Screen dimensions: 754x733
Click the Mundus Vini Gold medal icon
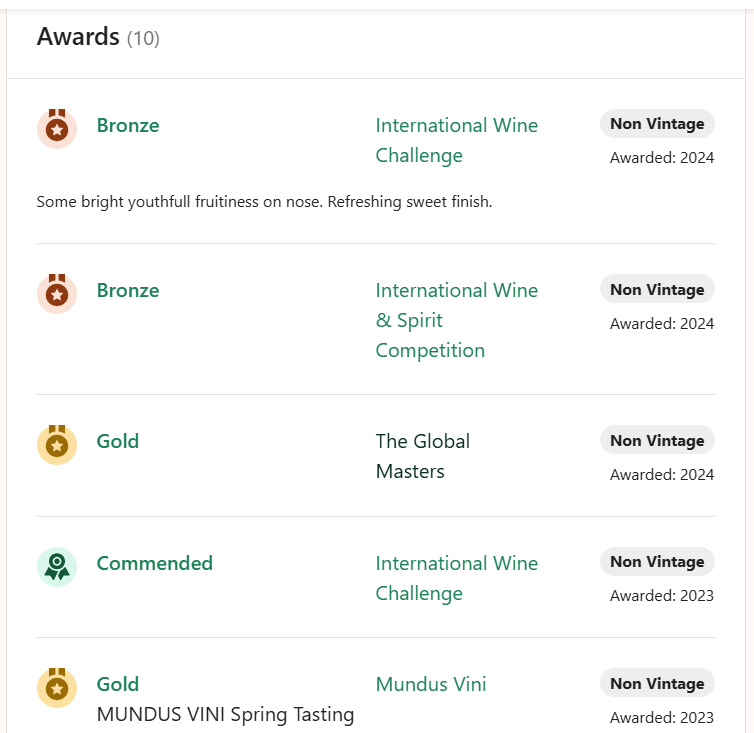(x=57, y=687)
